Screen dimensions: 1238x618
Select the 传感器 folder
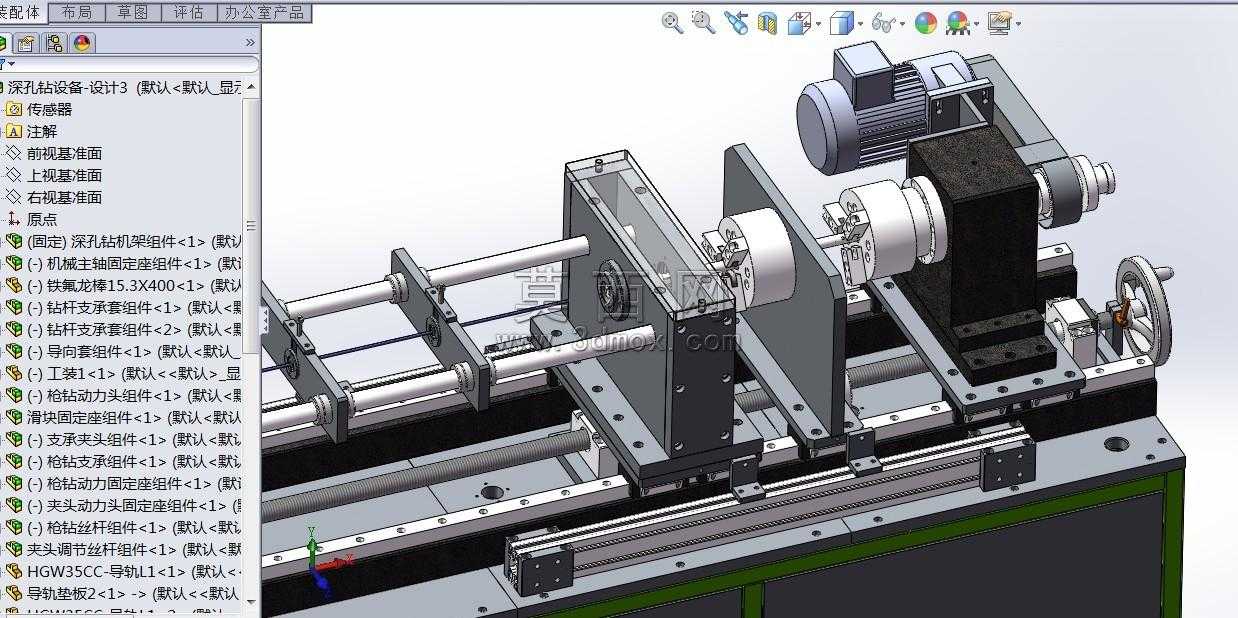[x=49, y=109]
